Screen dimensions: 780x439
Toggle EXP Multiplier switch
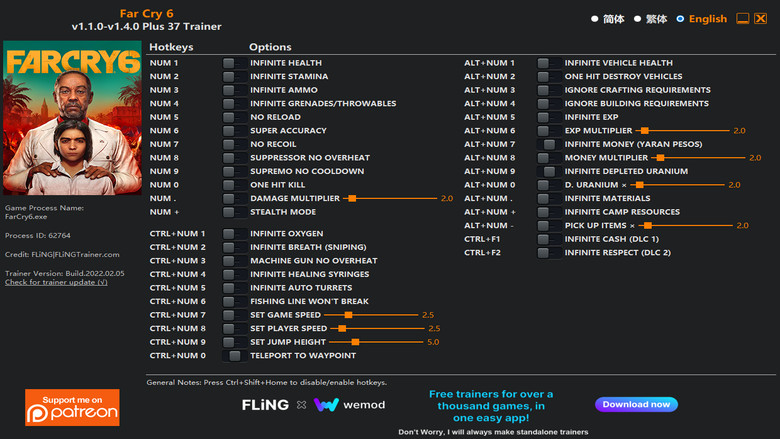pos(549,131)
